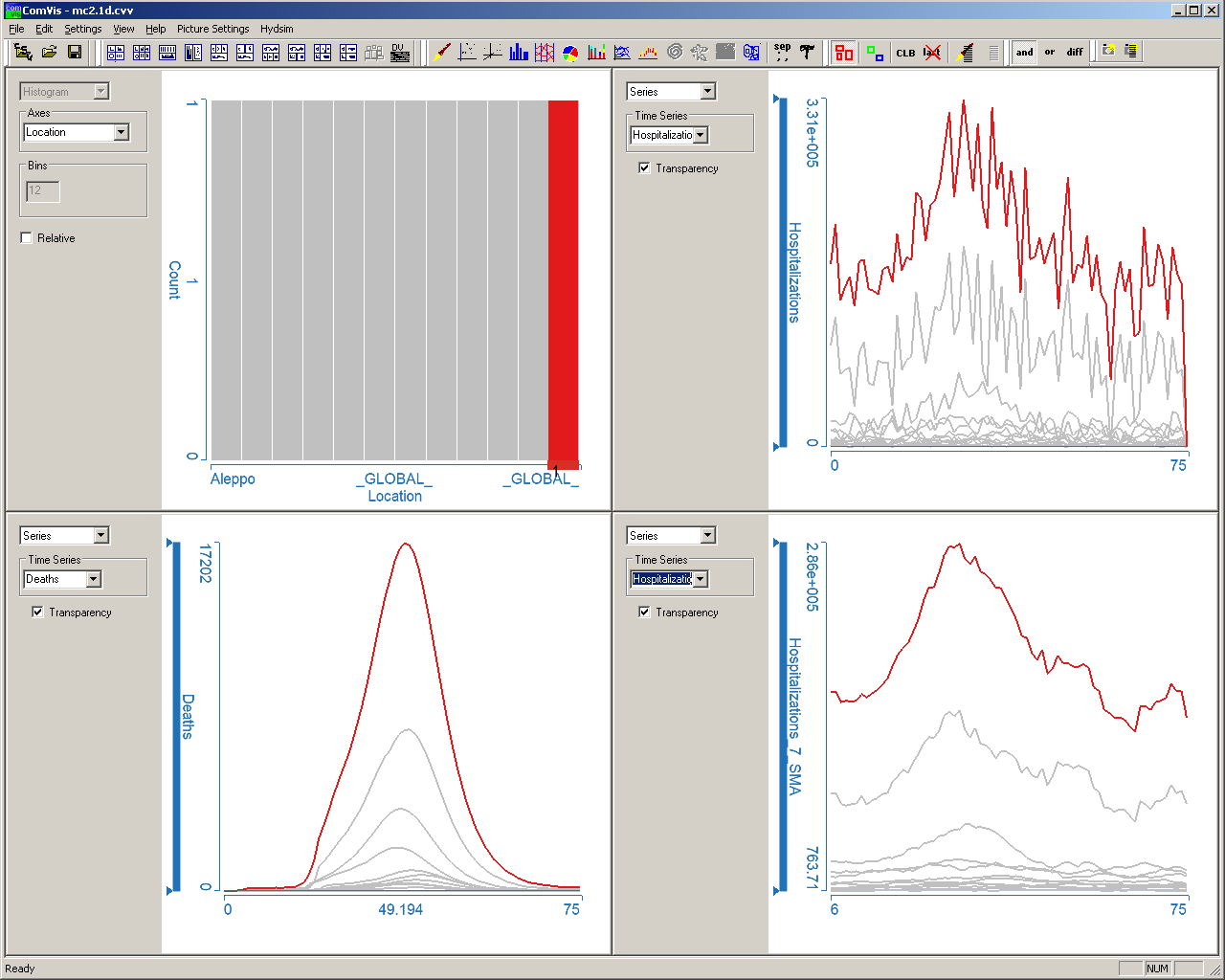Image resolution: width=1225 pixels, height=980 pixels.
Task: Add a 2D scatterplot view
Action: click(468, 53)
